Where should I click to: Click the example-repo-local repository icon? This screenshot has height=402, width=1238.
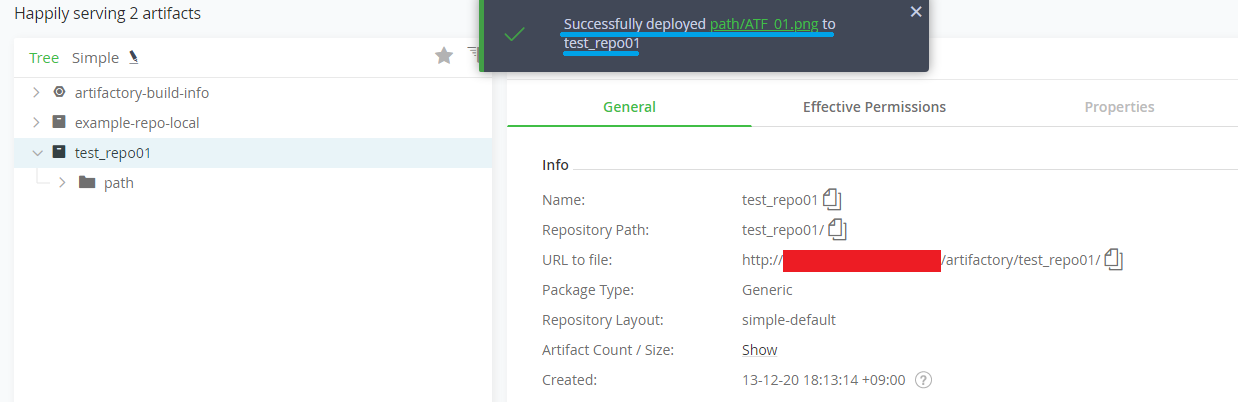(59, 122)
